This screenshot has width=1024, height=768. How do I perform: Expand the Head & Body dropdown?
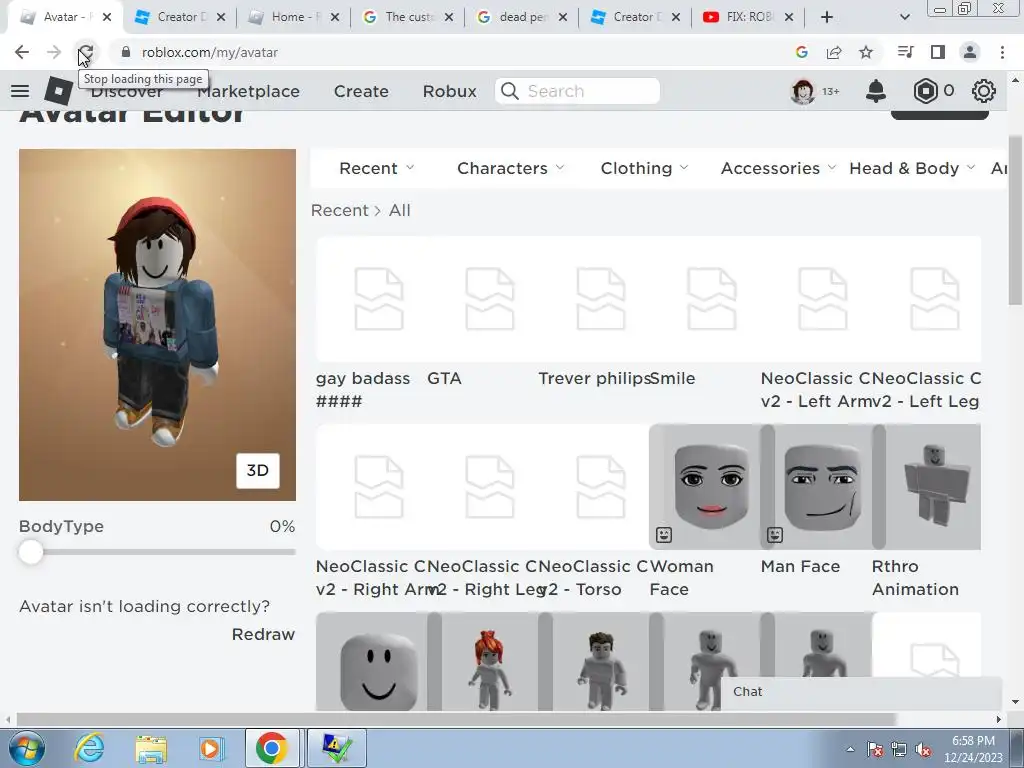coord(912,168)
